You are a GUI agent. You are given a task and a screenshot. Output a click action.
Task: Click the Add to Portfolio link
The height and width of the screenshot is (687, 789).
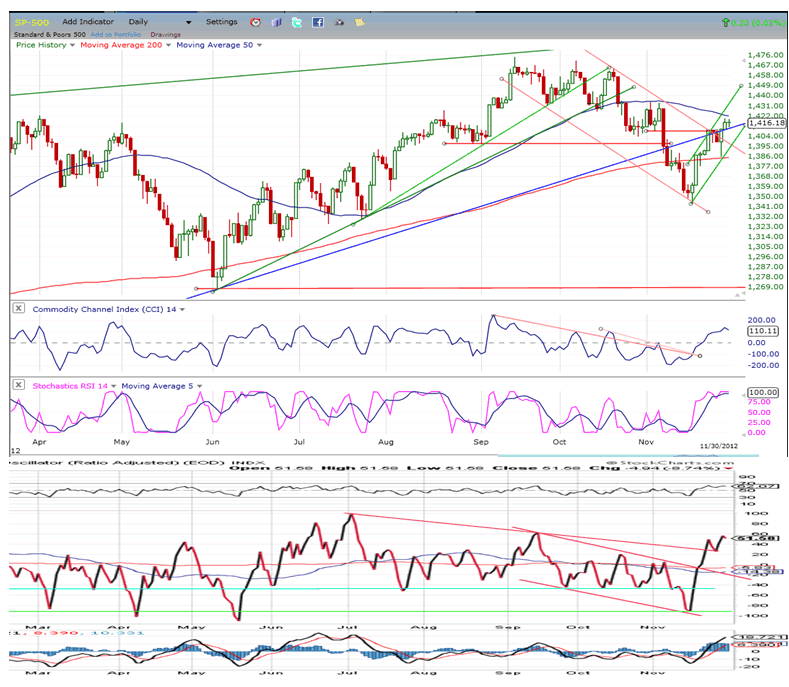(116, 35)
